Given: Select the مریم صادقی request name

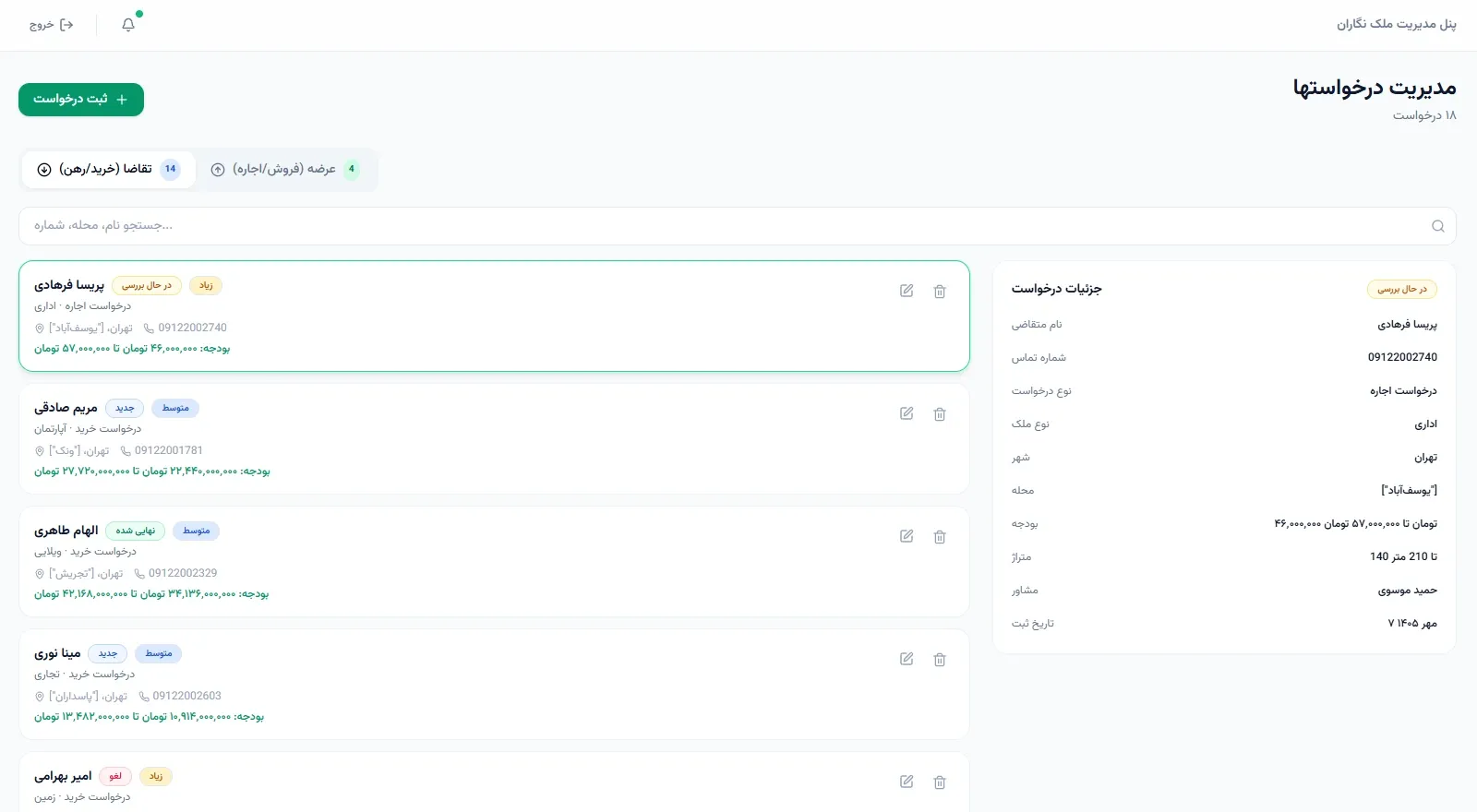Looking at the screenshot, I should pyautogui.click(x=66, y=408).
